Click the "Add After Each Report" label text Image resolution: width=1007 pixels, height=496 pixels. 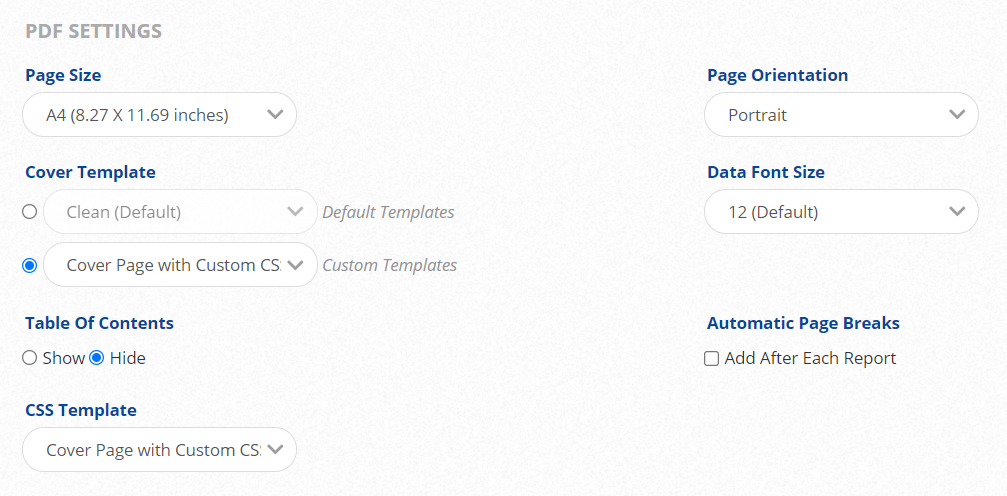point(810,358)
